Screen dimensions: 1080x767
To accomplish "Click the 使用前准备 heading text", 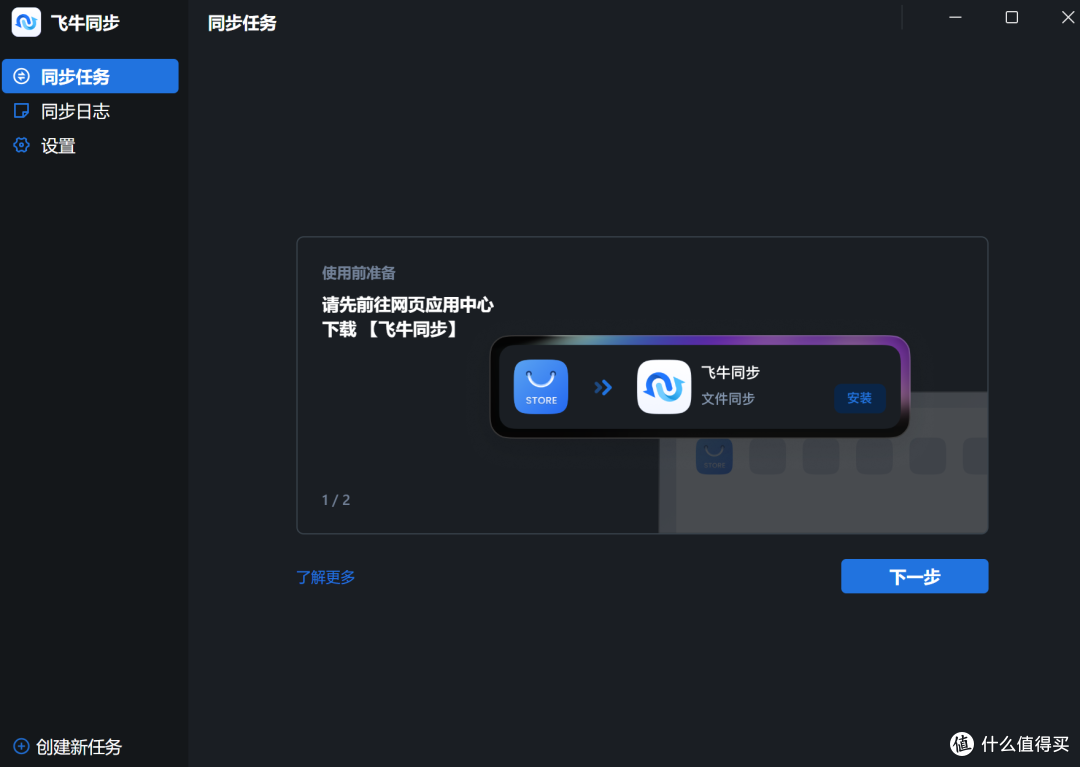I will pos(358,273).
